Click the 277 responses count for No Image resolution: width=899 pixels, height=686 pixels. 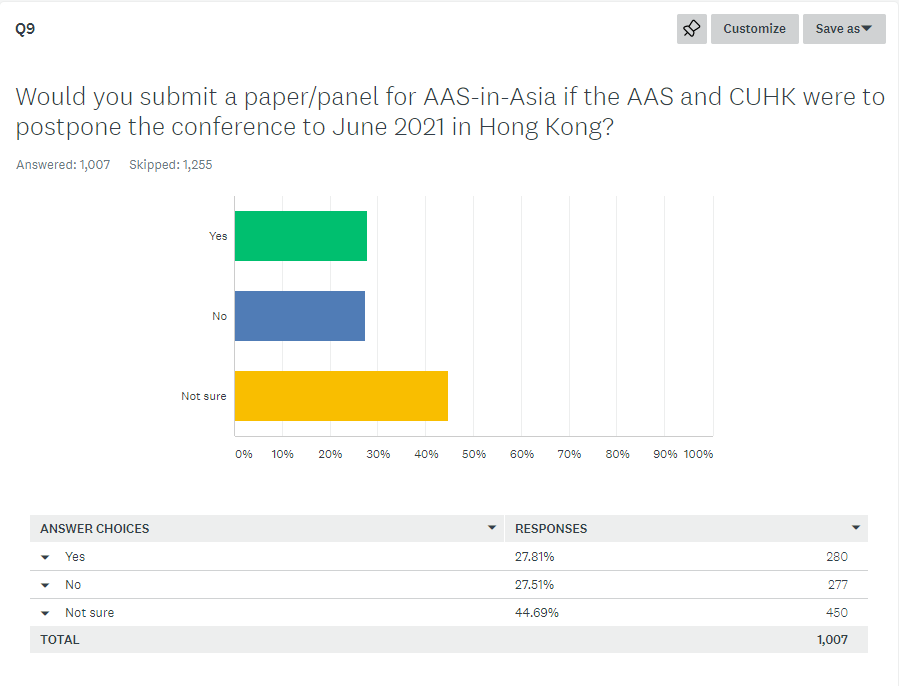[837, 584]
